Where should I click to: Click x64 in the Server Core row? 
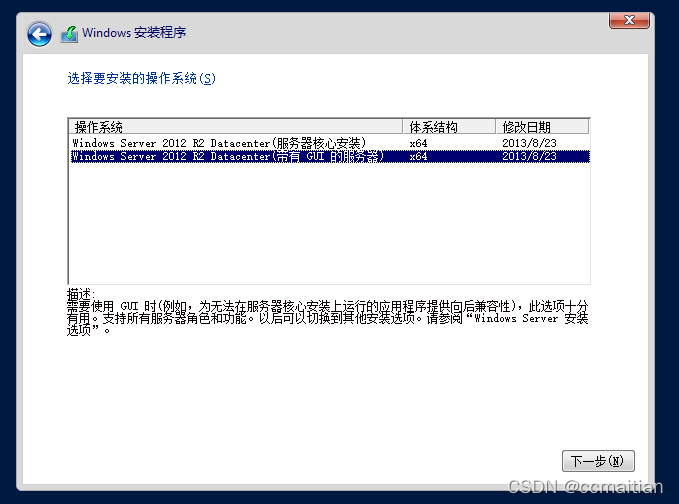coord(418,143)
